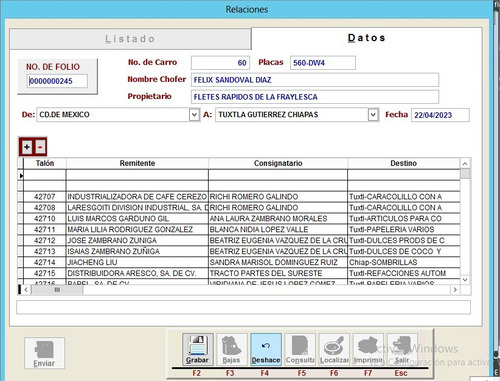
Task: Click ANA LAURA ZAMBRANO MORALES cell
Action: (x=278, y=219)
